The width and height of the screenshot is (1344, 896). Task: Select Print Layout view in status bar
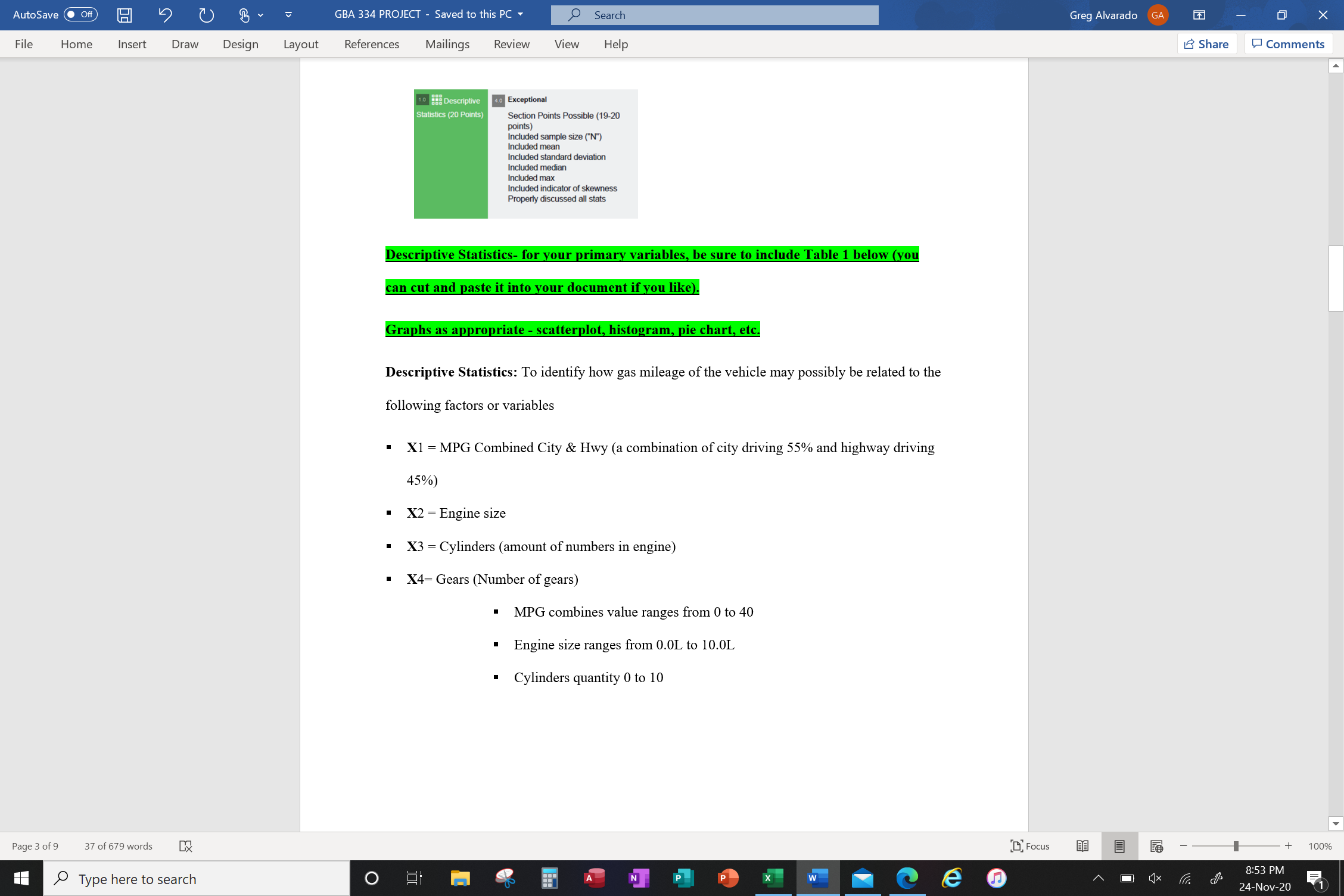1119,845
